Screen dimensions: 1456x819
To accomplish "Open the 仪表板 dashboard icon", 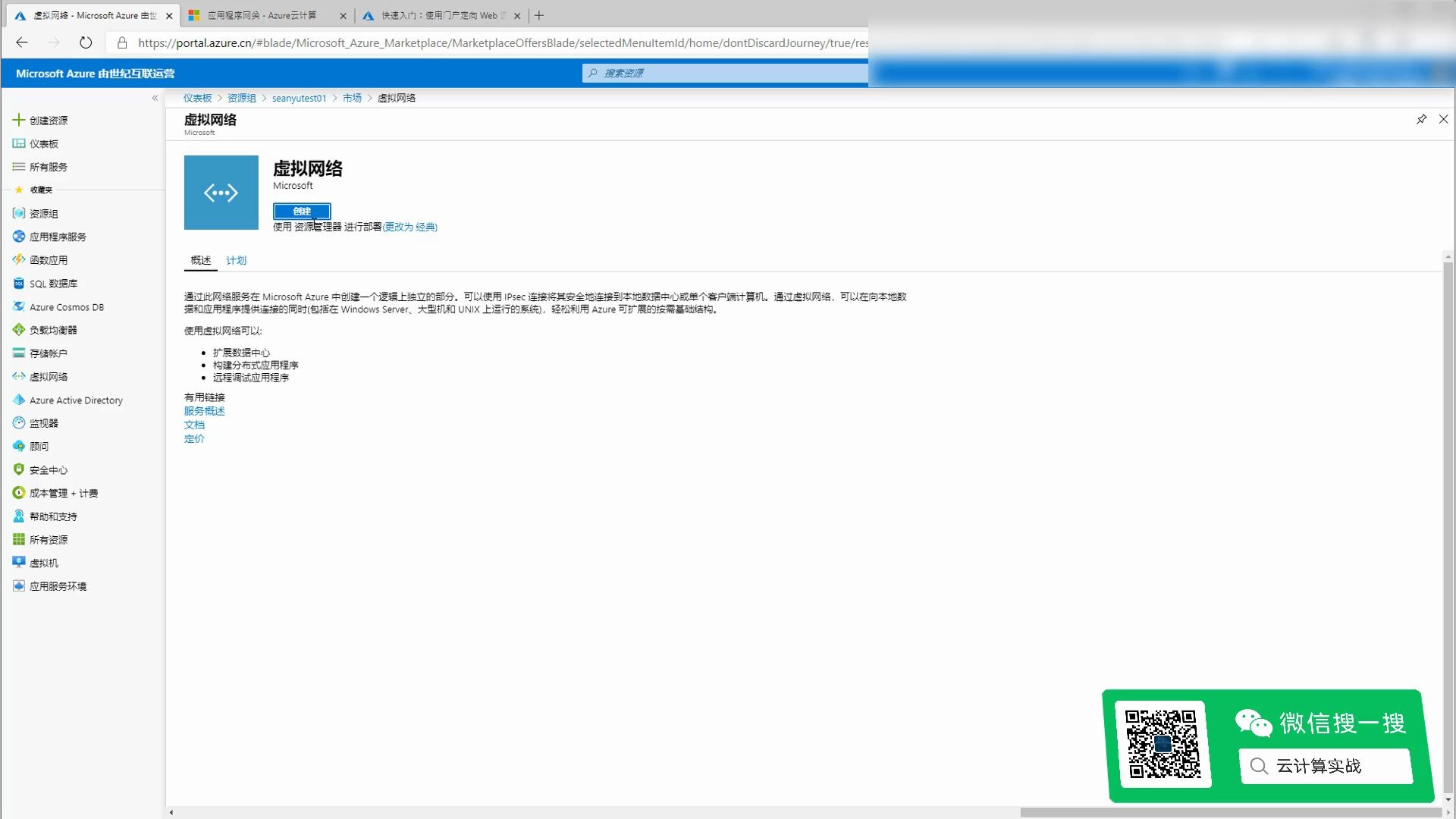I will (x=19, y=143).
